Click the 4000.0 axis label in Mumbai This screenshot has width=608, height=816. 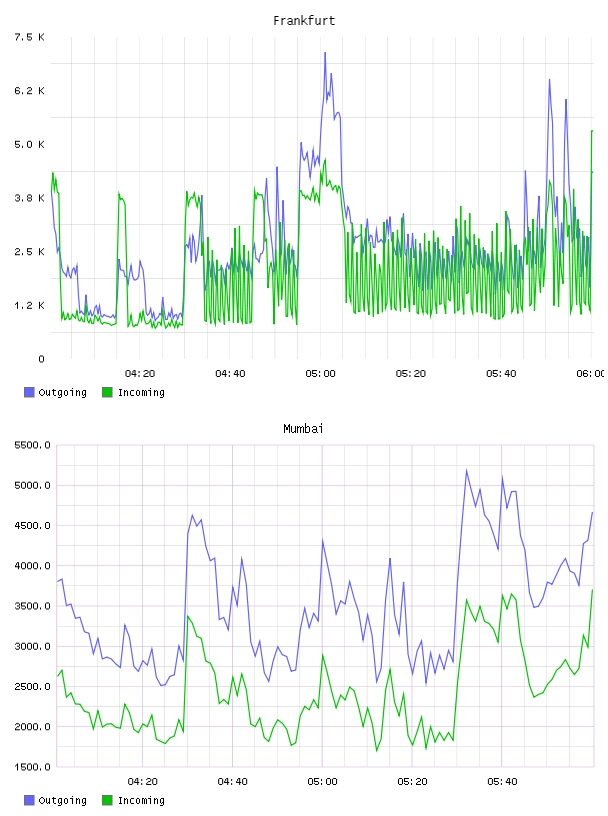tap(32, 566)
